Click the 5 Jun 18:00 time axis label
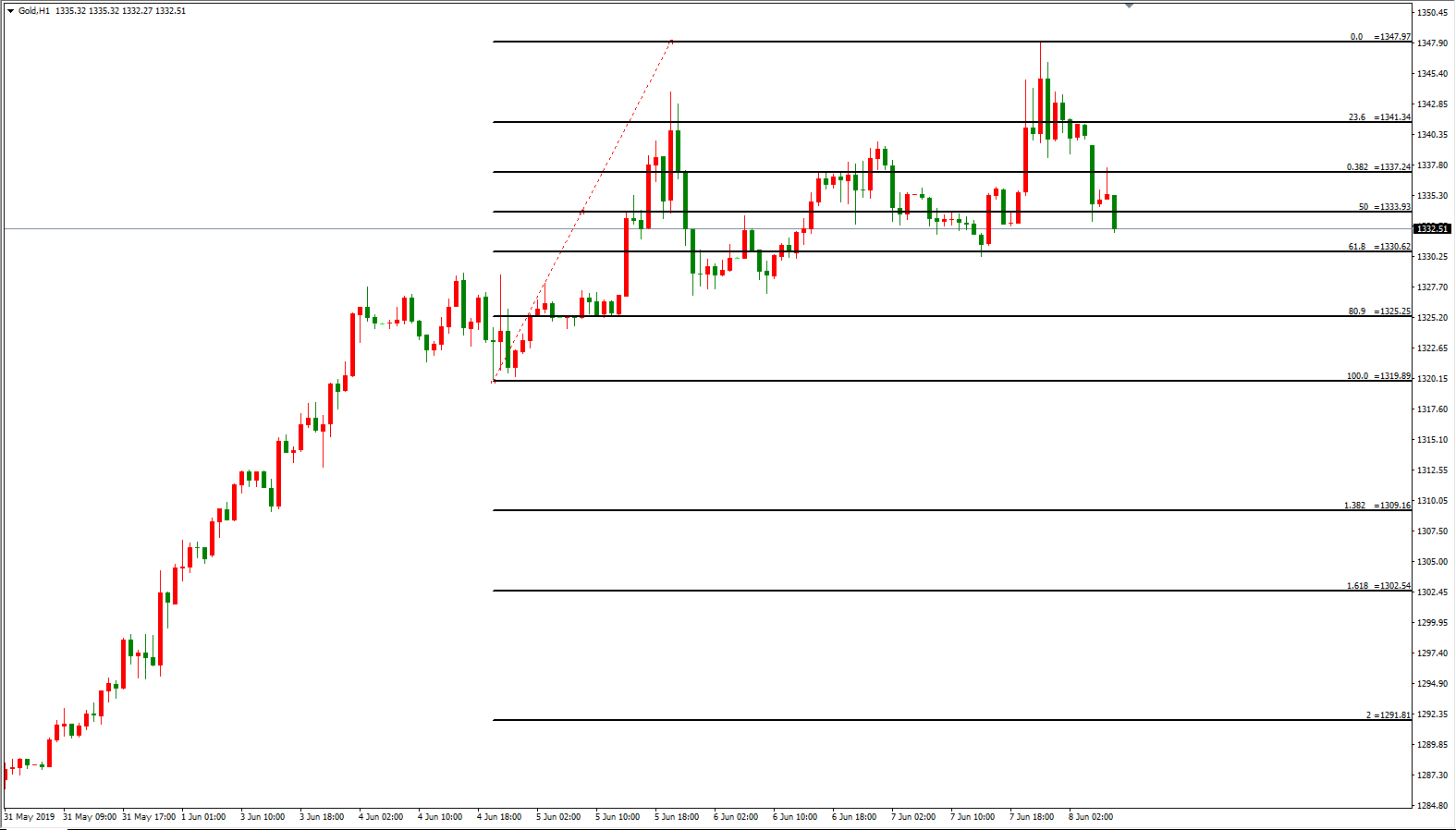Screen dimensions: 1456x830 [x=677, y=817]
